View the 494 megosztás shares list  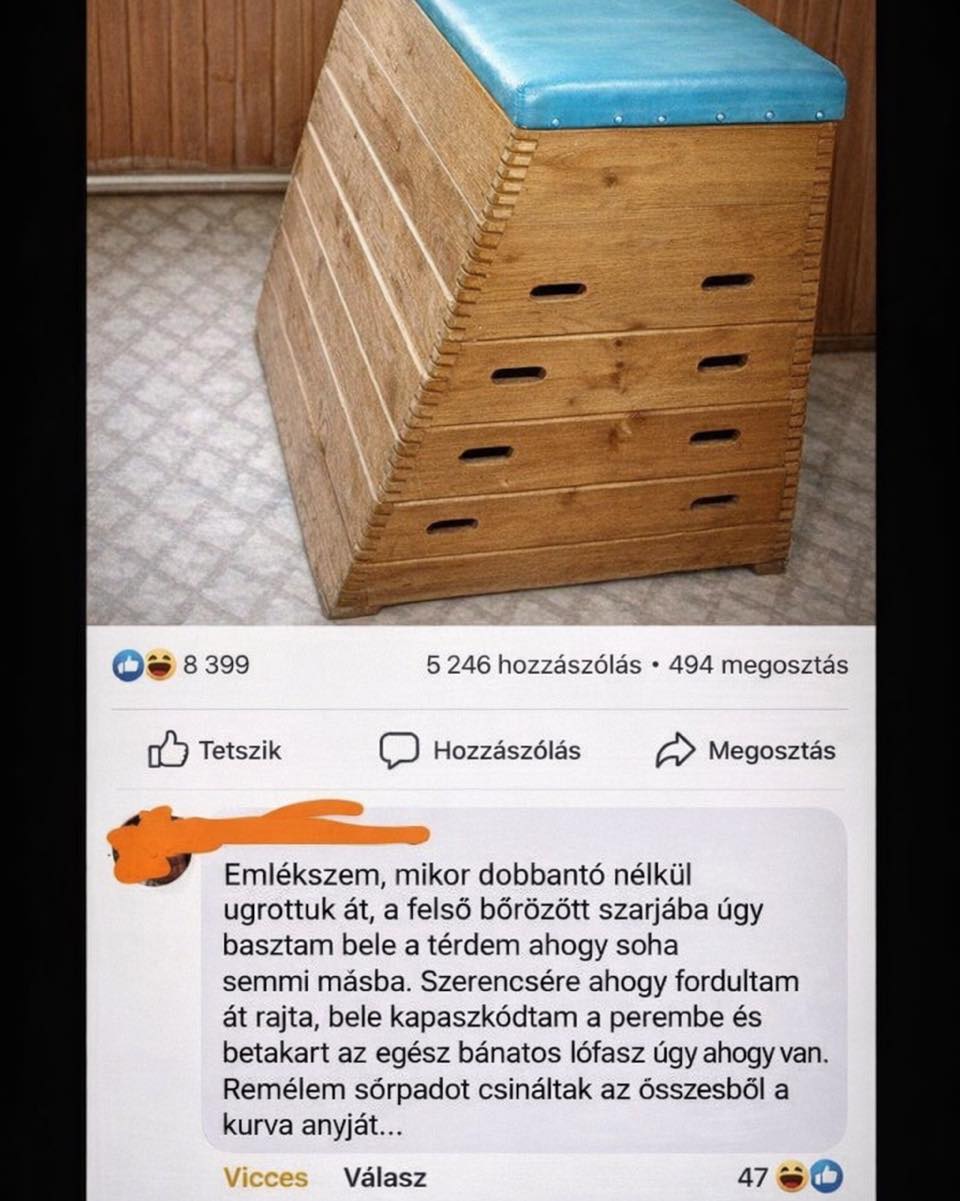pyautogui.click(x=758, y=665)
